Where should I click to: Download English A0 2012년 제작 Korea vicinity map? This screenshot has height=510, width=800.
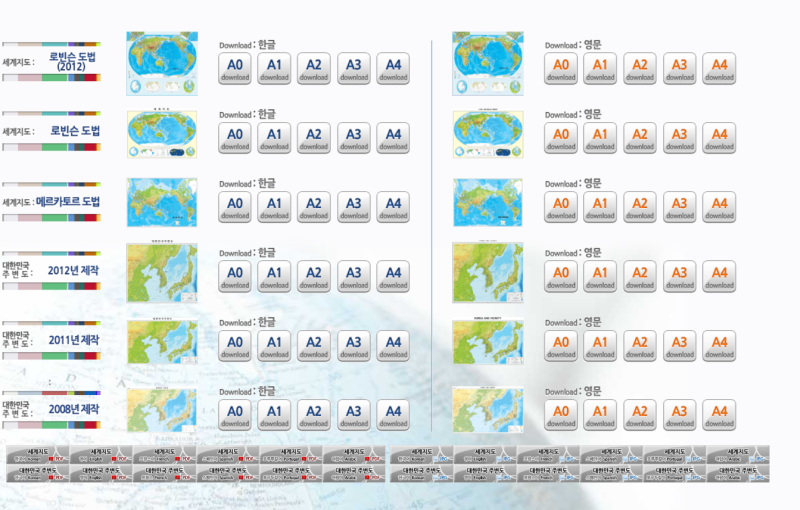[x=561, y=276]
